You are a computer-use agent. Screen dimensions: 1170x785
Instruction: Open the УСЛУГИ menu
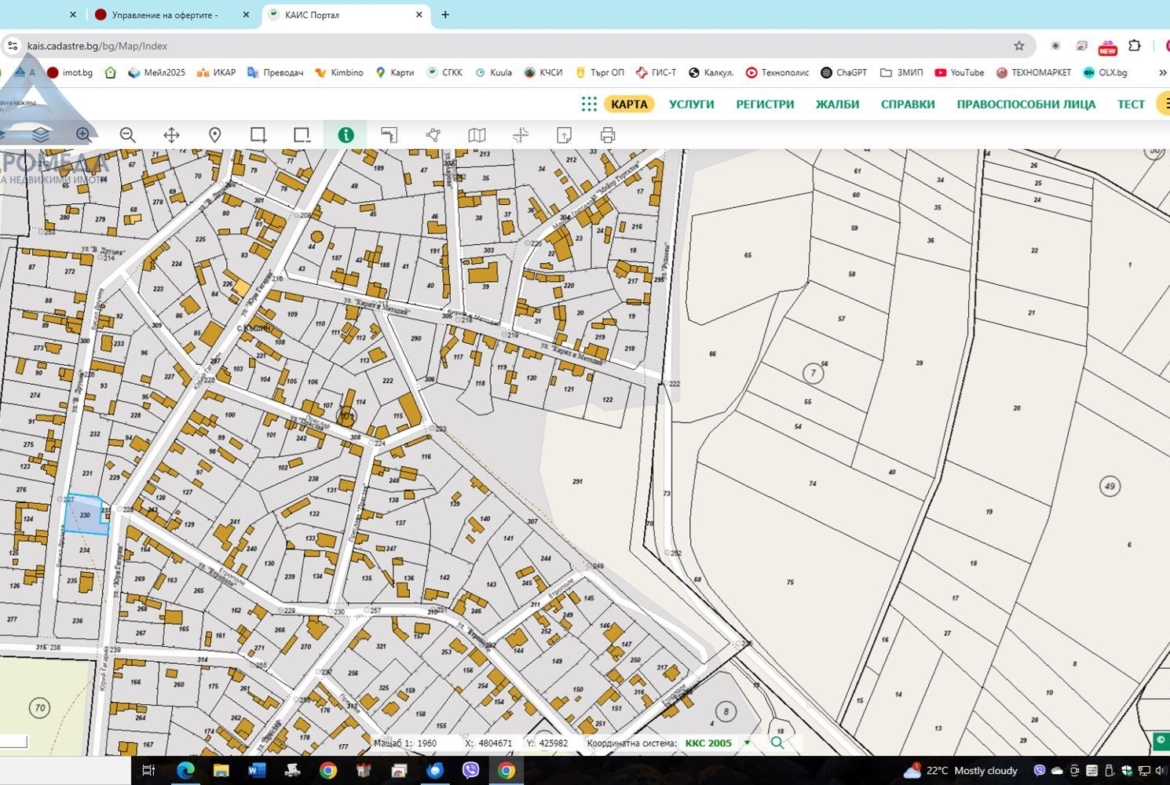(691, 104)
